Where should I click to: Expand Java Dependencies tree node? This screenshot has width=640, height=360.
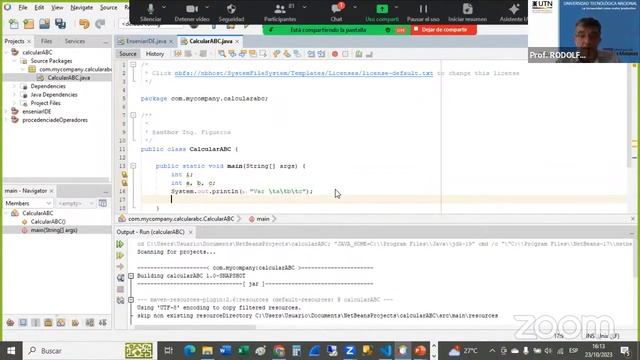pos(15,95)
